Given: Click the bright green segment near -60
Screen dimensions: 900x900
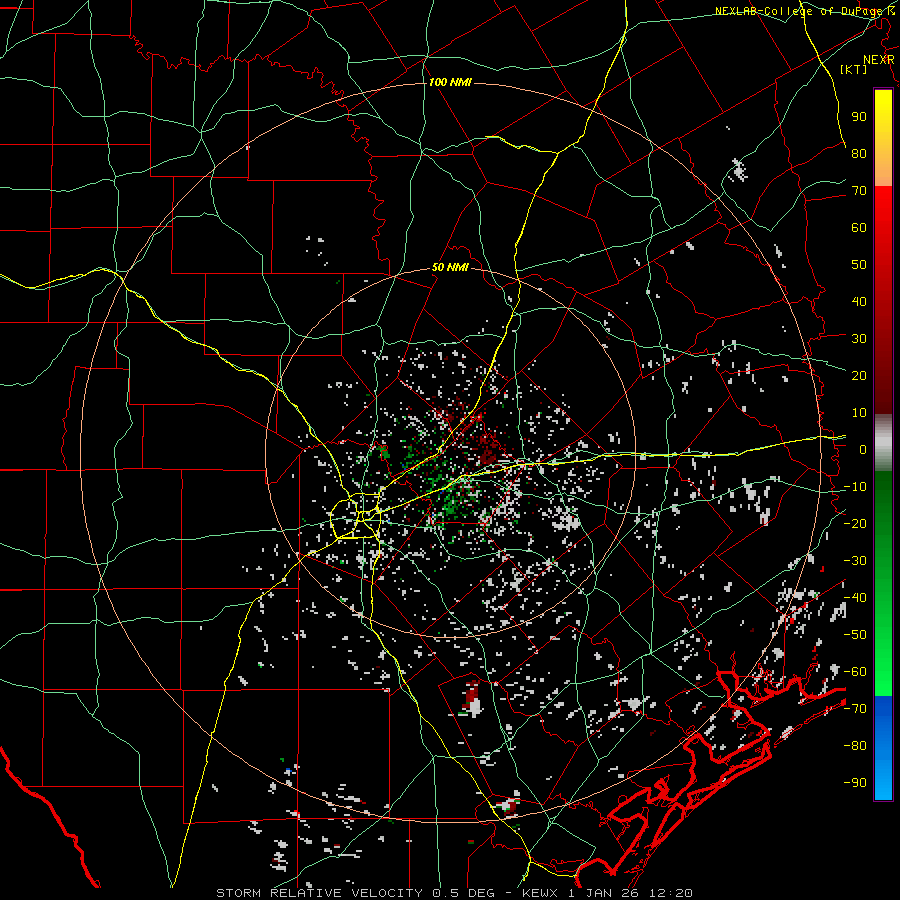Looking at the screenshot, I should 883,680.
